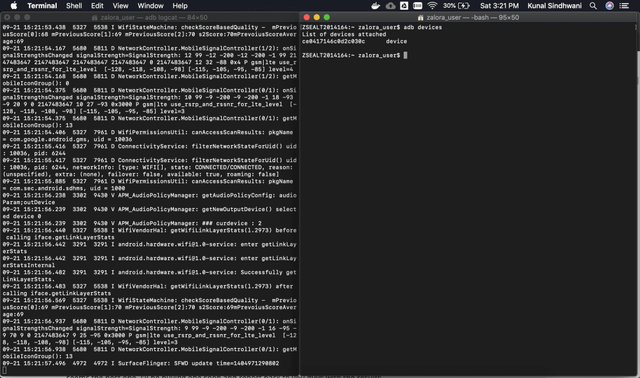Open the Notification Center list icon
The width and height of the screenshot is (640, 378).
click(x=624, y=6)
